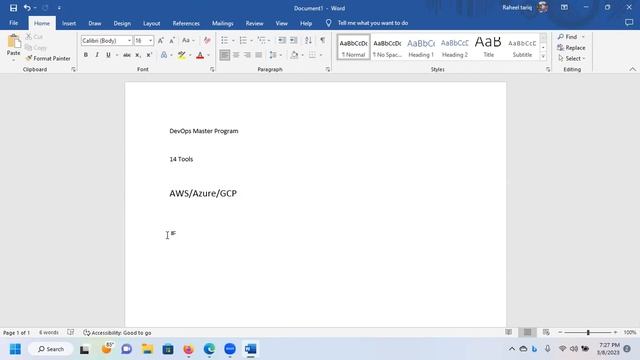Screen dimensions: 640x360
Task: Save the document with the floppy icon
Action: pos(13,8)
